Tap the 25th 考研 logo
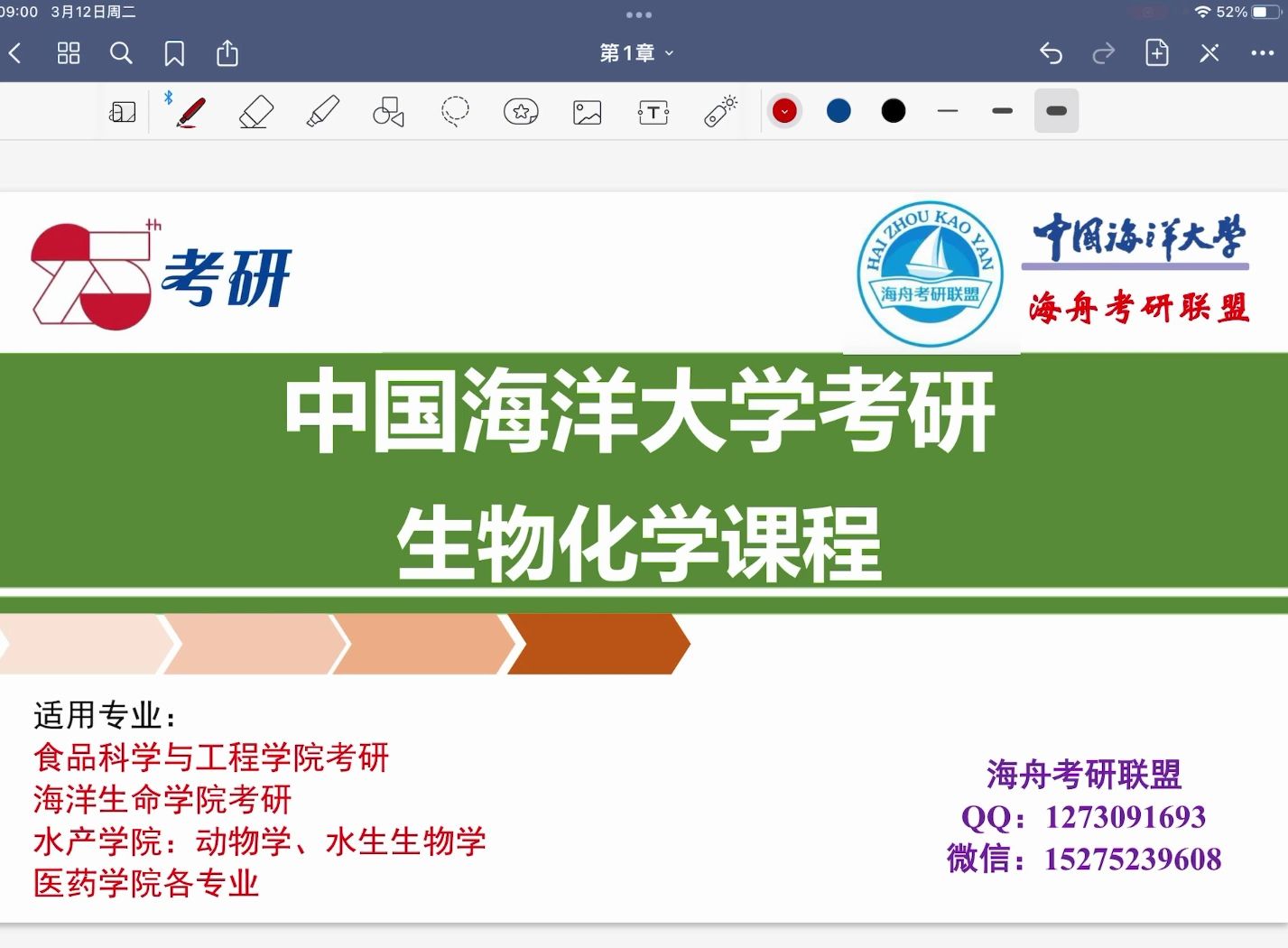This screenshot has width=1288, height=948. point(161,274)
